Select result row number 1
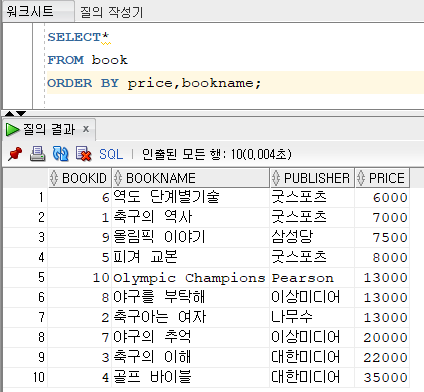Image resolution: width=424 pixels, height=392 pixels. pyautogui.click(x=25, y=197)
